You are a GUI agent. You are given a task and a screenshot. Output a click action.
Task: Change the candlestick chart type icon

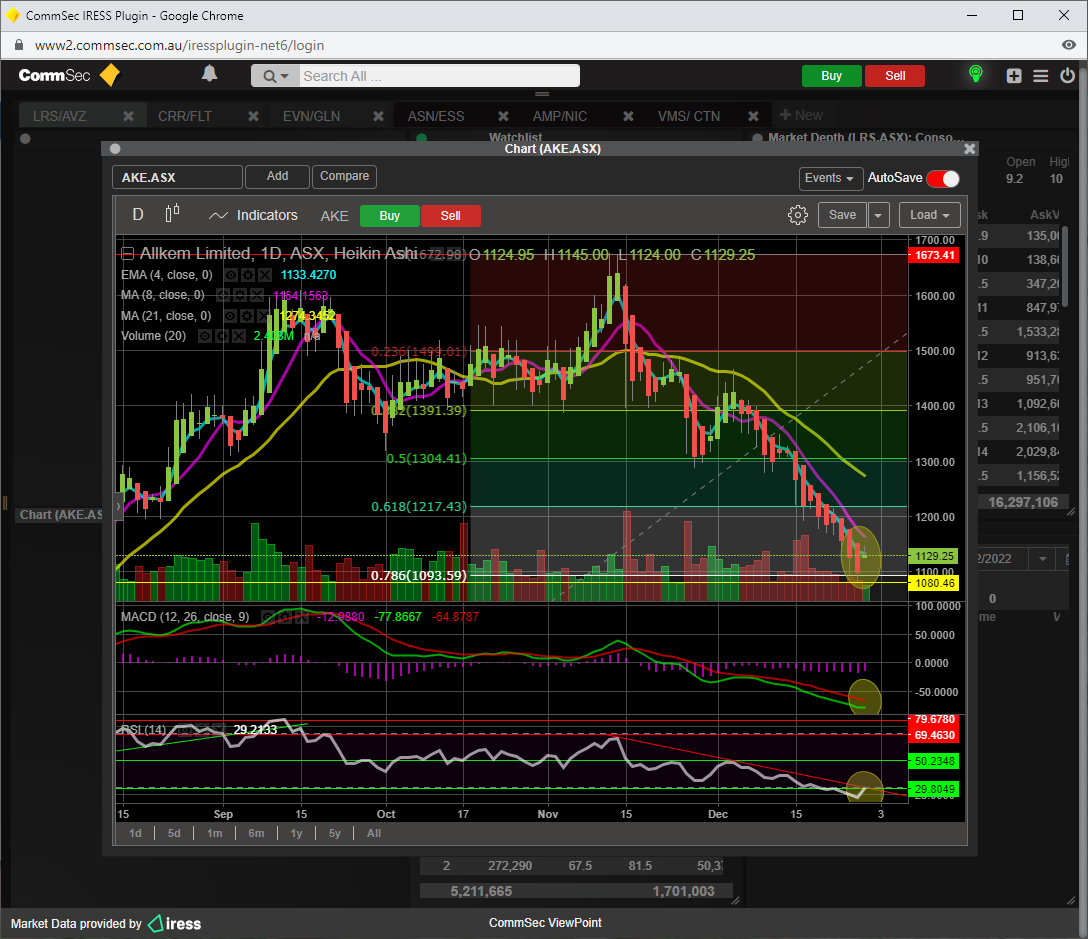click(x=172, y=213)
